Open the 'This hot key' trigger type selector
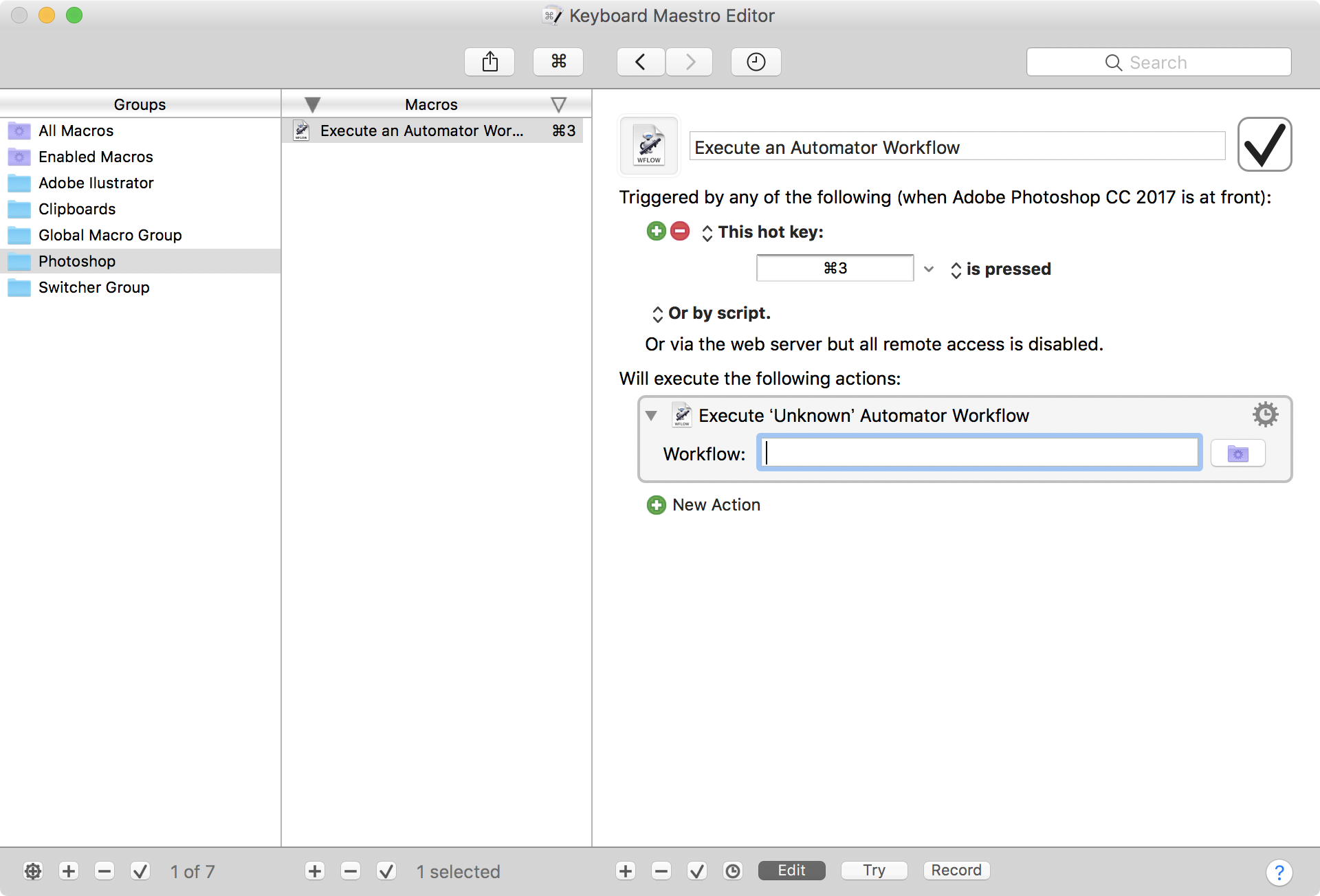 tap(707, 233)
